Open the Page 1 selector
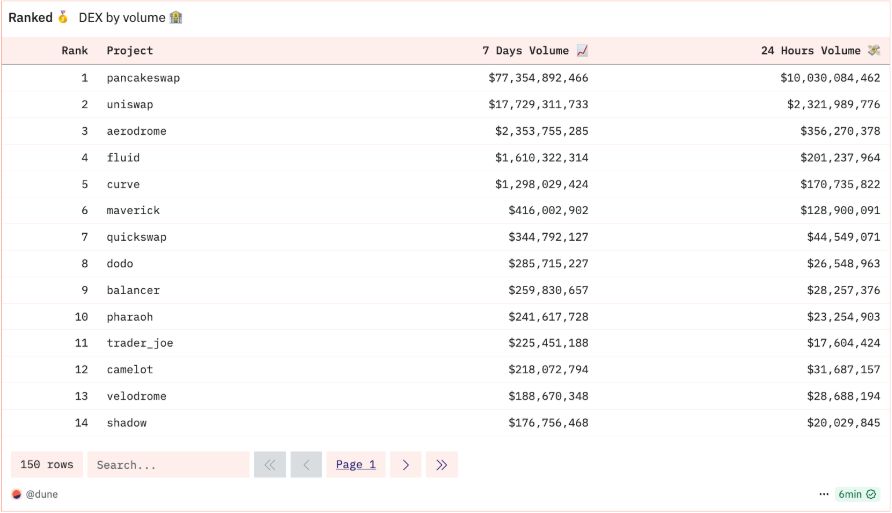This screenshot has height=513, width=892. point(356,465)
